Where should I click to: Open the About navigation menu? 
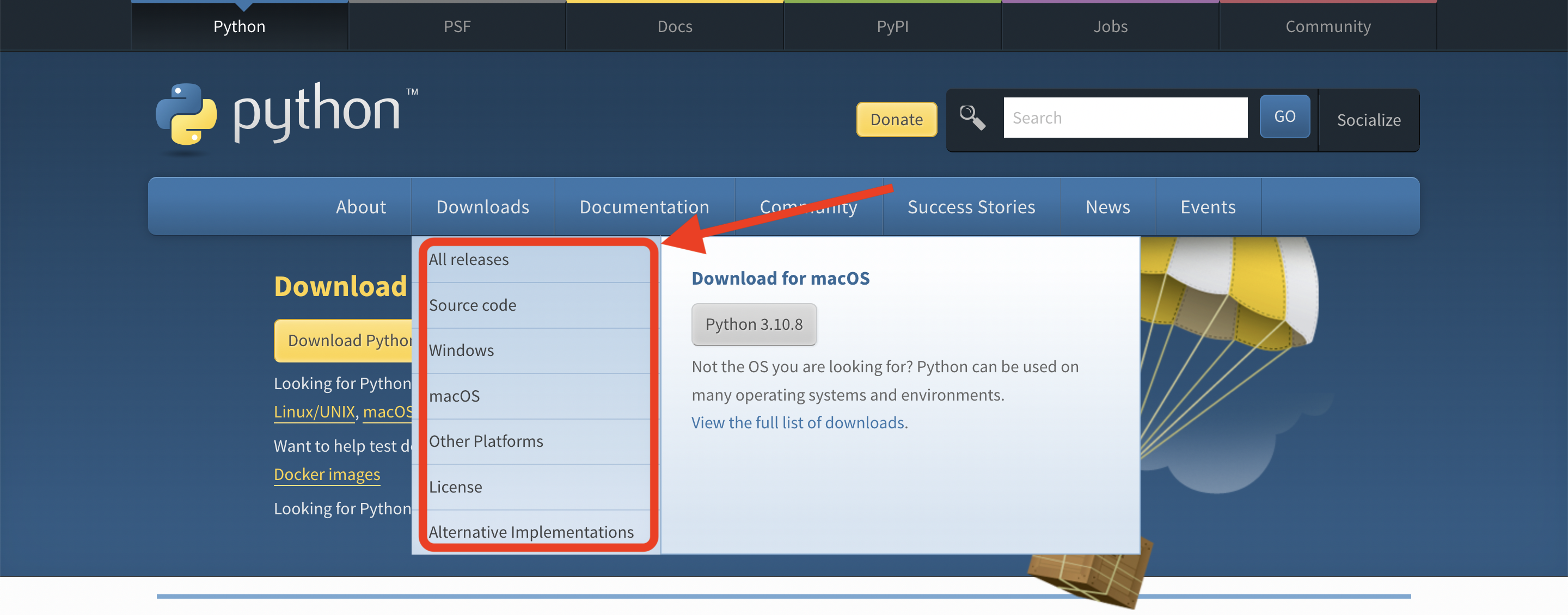tap(361, 207)
